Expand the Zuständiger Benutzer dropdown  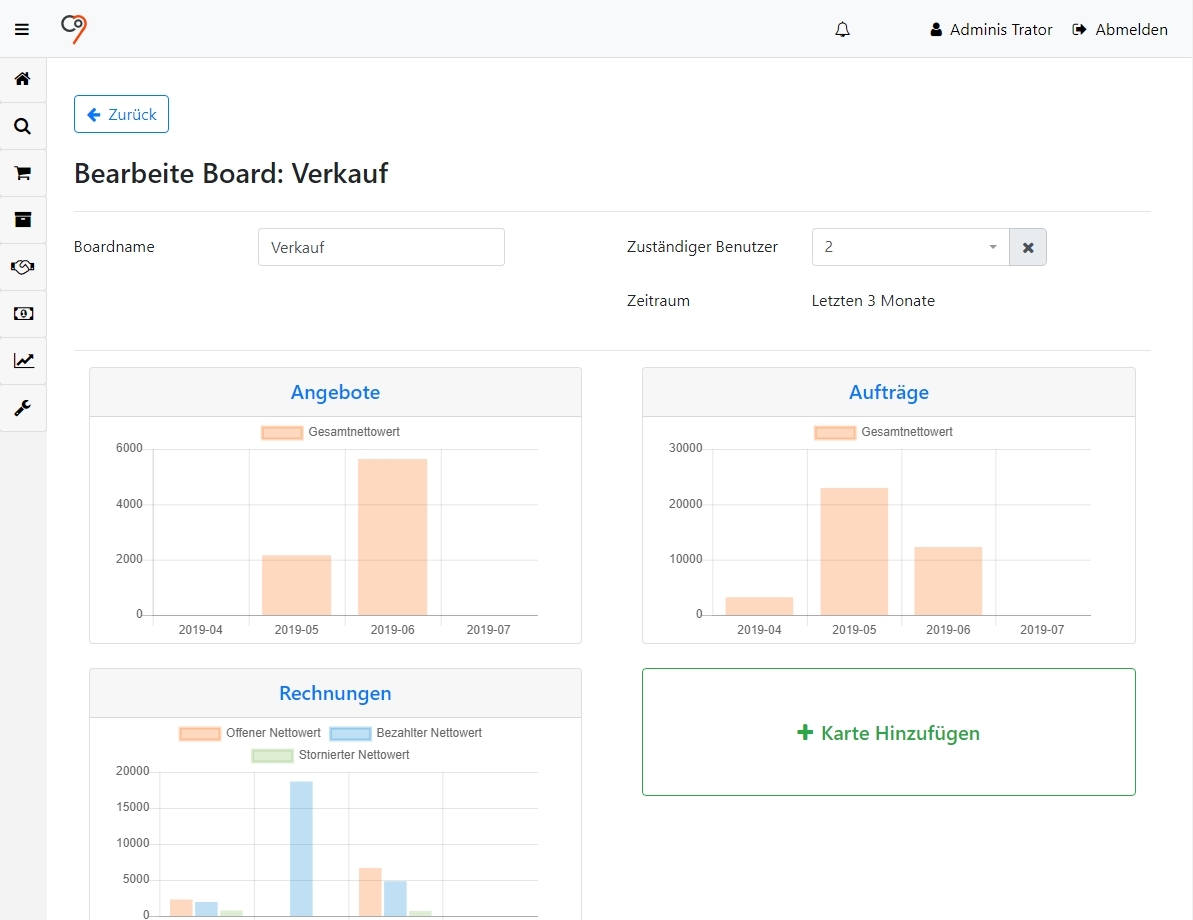click(x=910, y=247)
